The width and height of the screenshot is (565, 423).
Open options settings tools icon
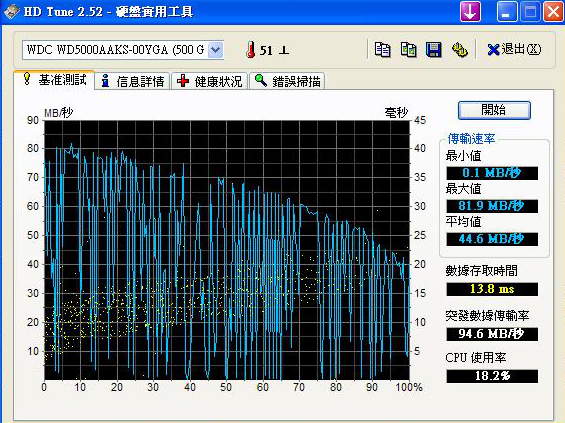coord(459,49)
